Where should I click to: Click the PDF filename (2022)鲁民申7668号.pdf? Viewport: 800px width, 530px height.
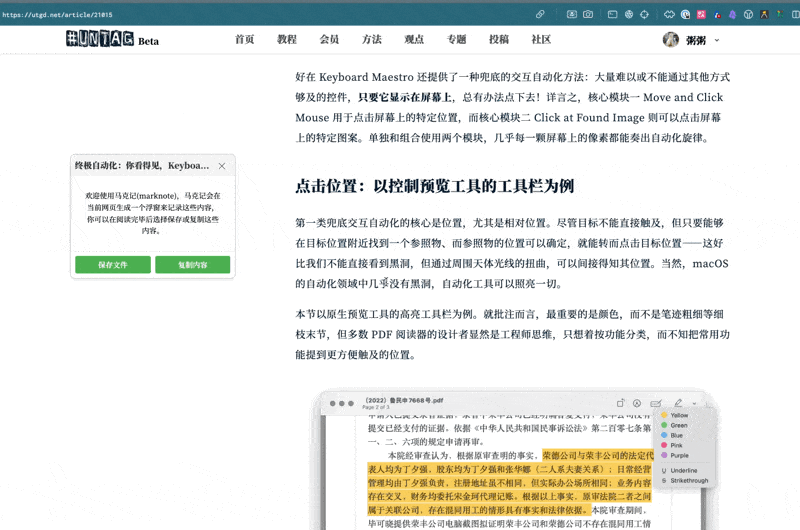pyautogui.click(x=404, y=400)
